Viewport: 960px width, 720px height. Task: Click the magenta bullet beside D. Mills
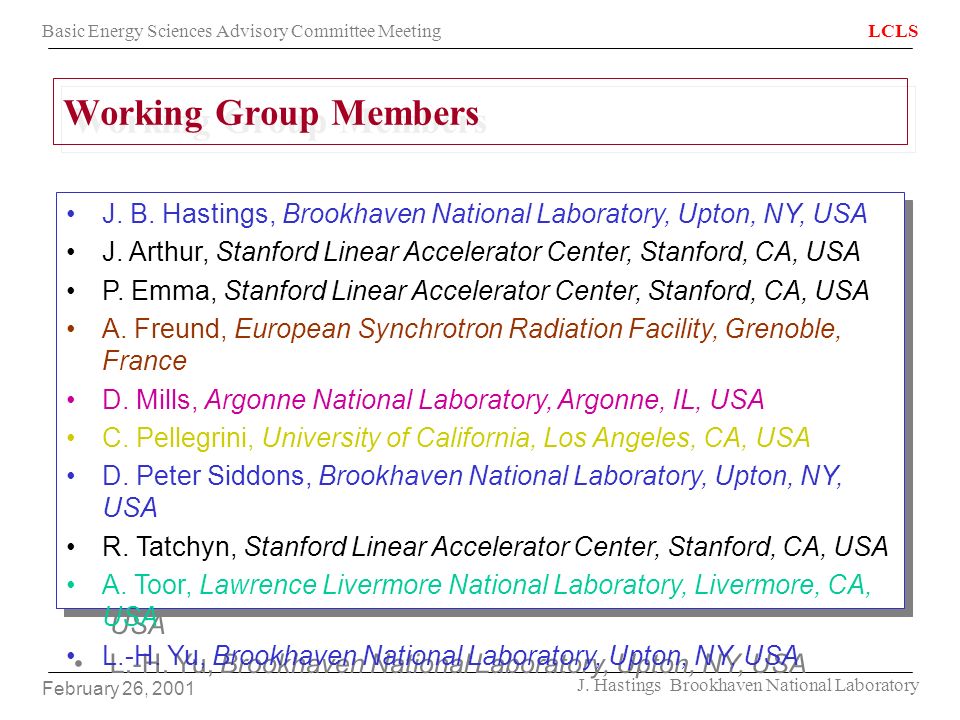point(71,400)
